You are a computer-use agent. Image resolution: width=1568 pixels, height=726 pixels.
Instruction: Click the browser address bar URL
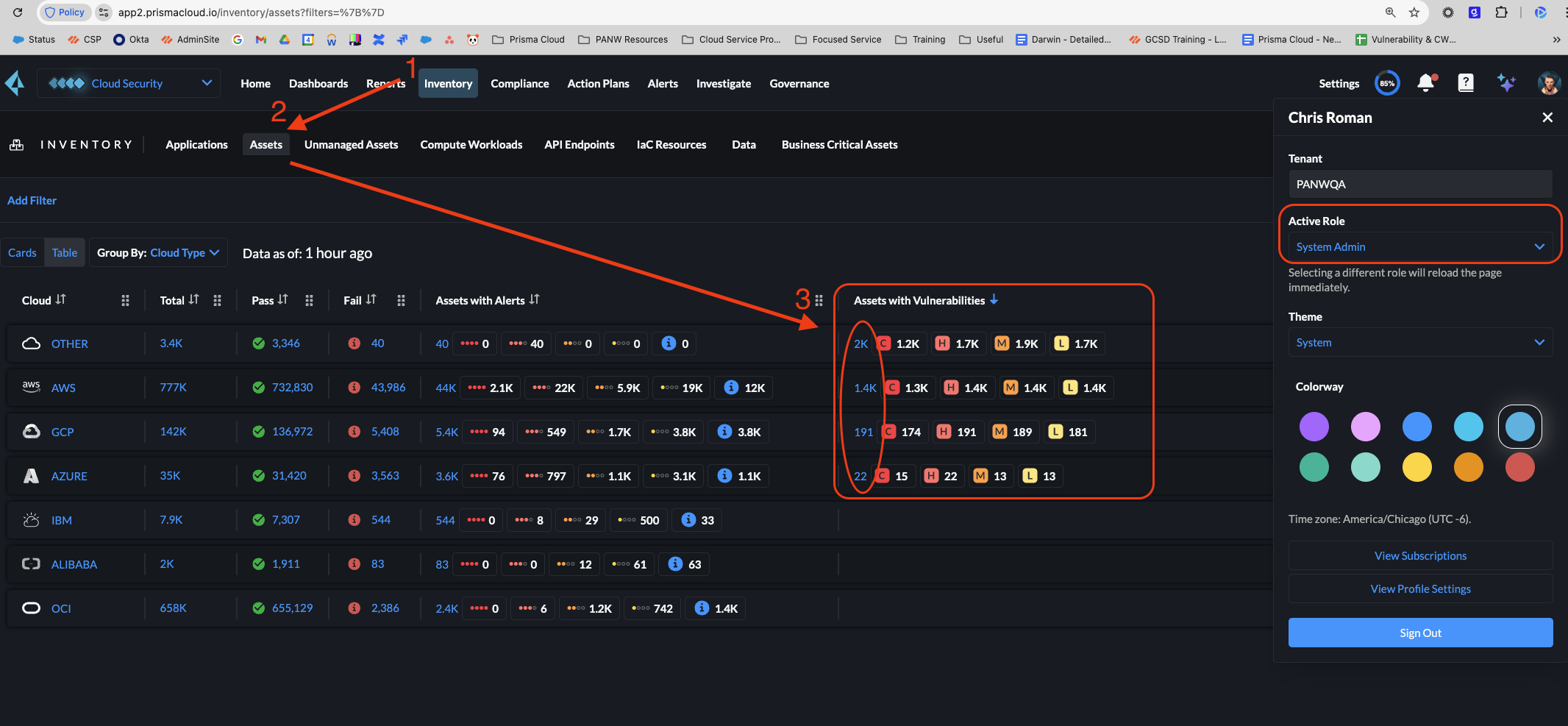(x=251, y=13)
